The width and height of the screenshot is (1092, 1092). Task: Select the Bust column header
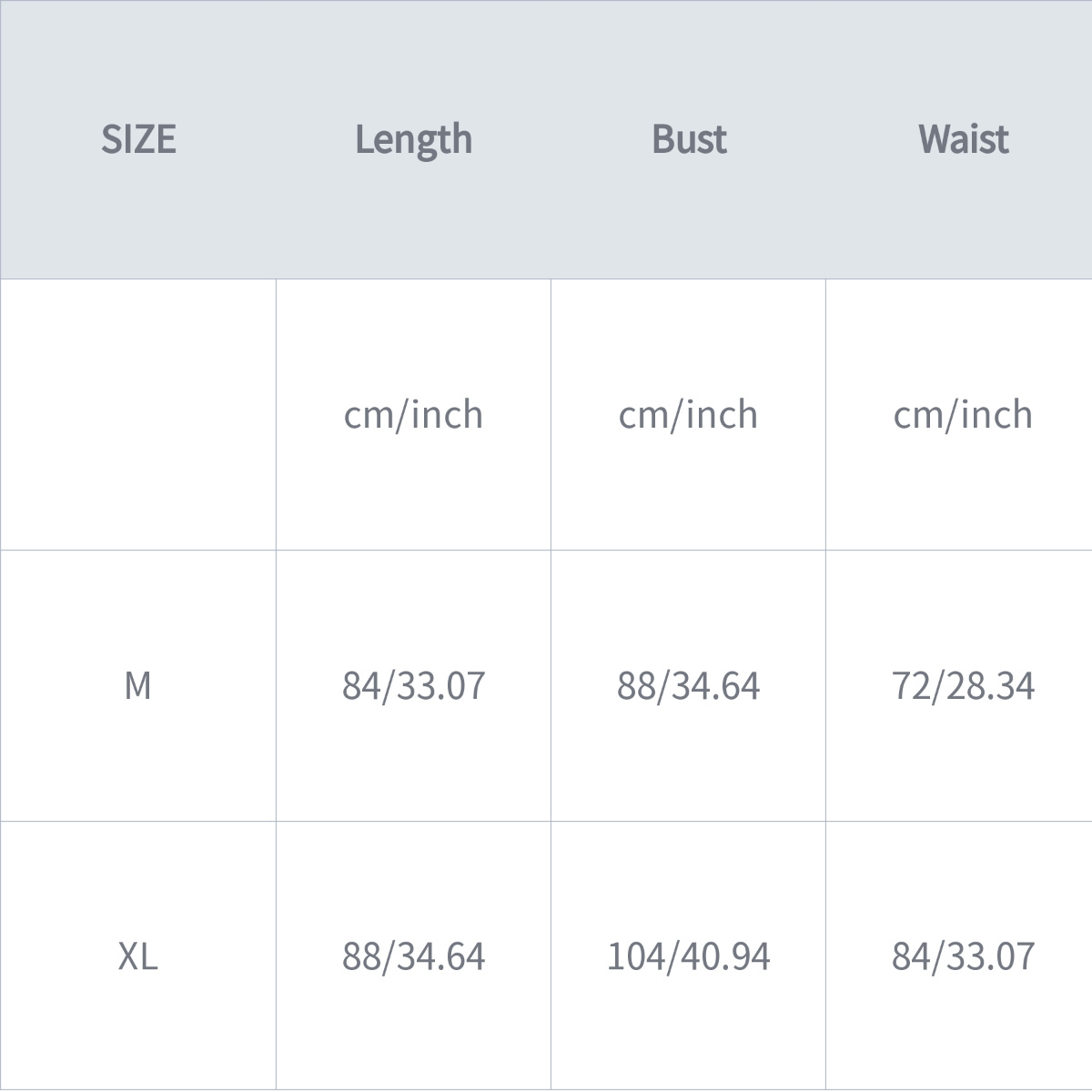pyautogui.click(x=689, y=139)
